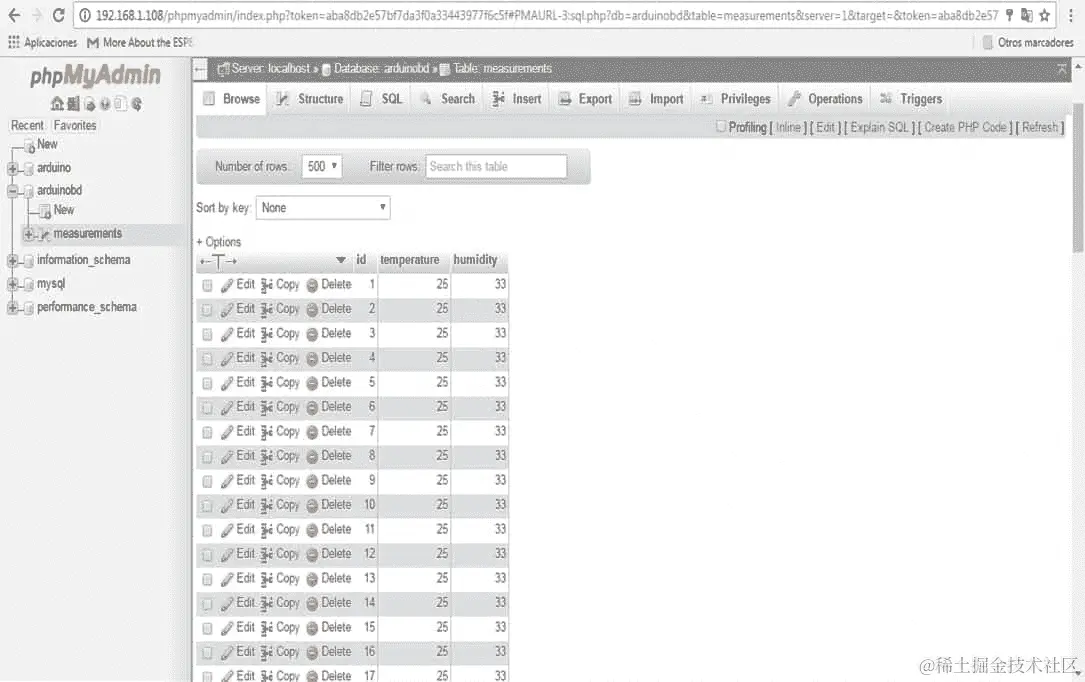Sort by the temperature column header
1085x682 pixels.
(410, 260)
